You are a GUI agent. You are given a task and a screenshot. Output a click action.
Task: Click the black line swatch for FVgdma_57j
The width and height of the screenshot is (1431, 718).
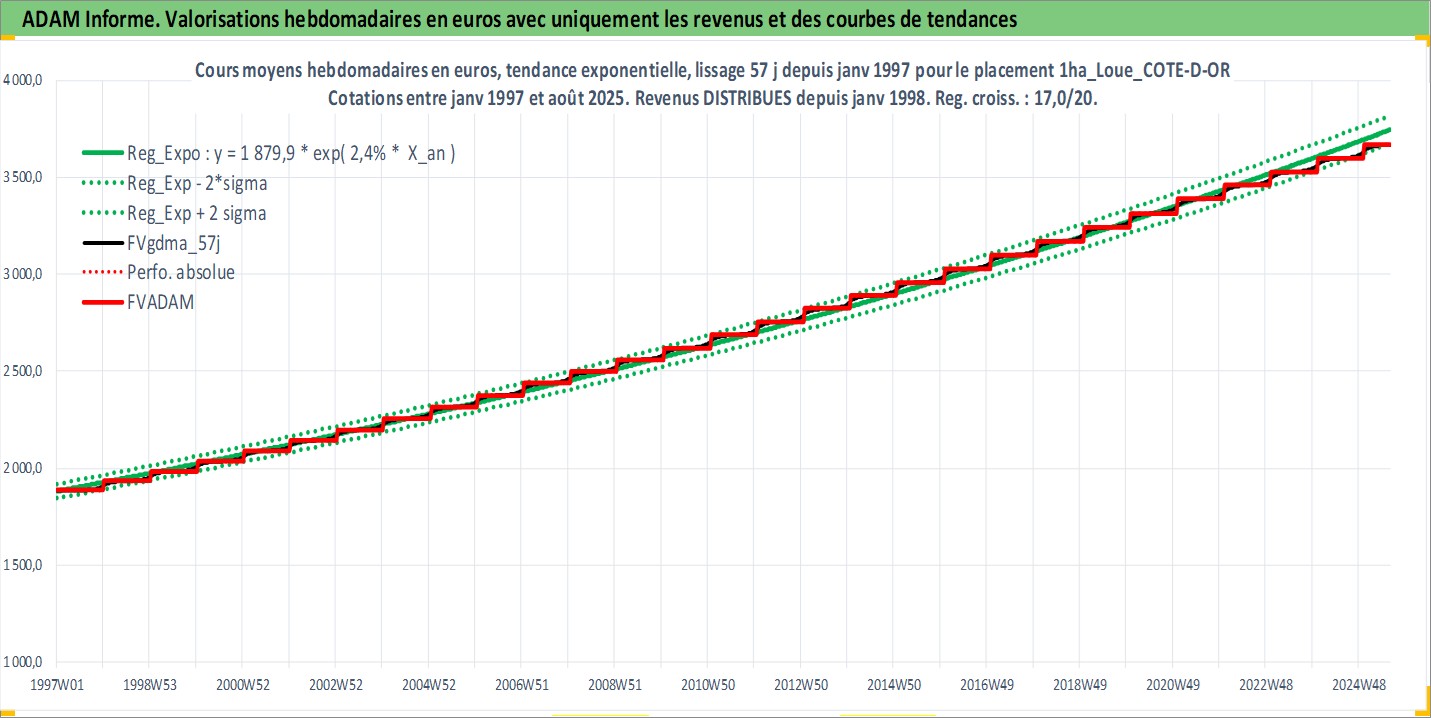[101, 243]
